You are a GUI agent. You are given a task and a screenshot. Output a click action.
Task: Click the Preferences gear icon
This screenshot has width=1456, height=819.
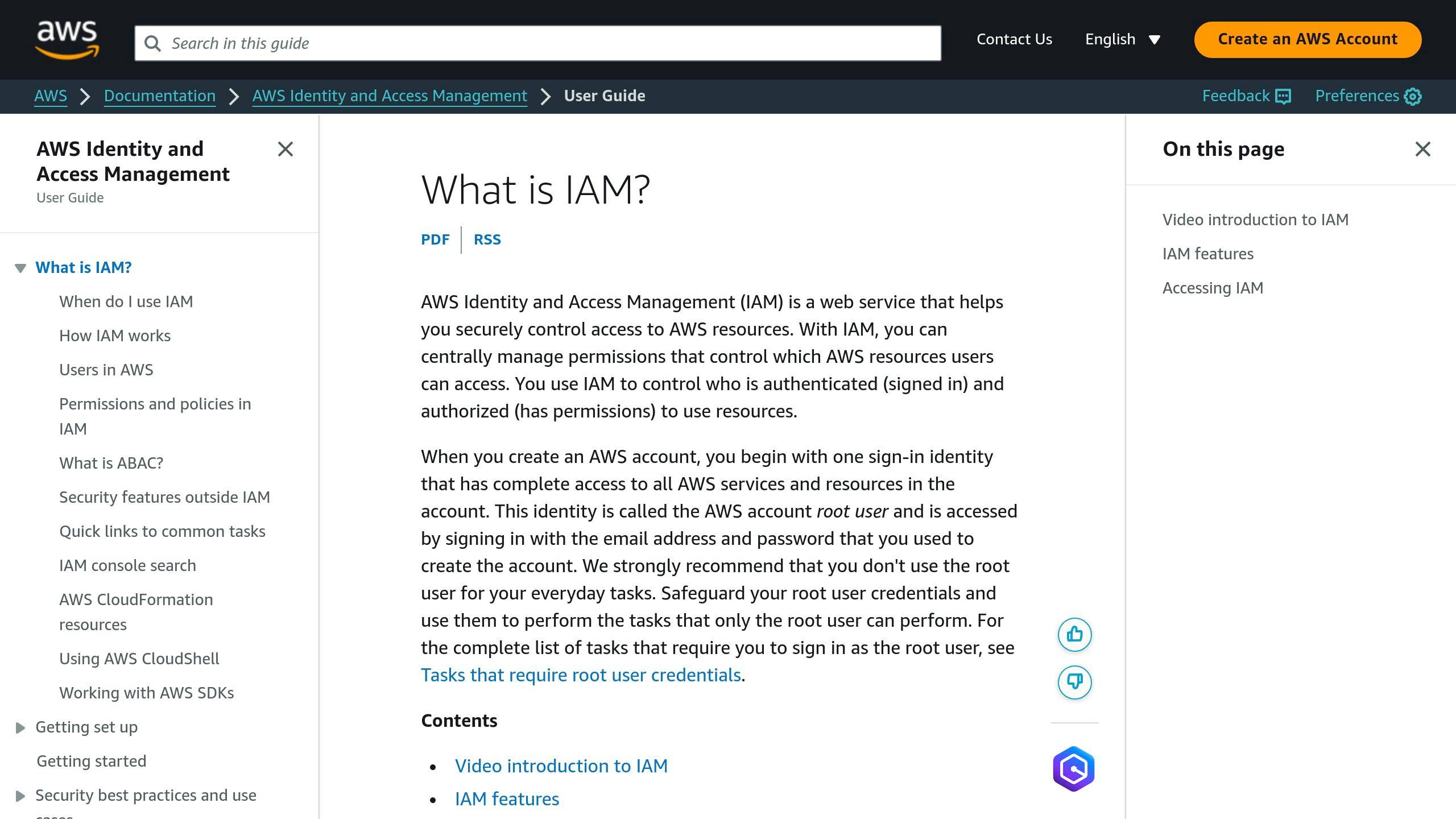click(x=1413, y=96)
